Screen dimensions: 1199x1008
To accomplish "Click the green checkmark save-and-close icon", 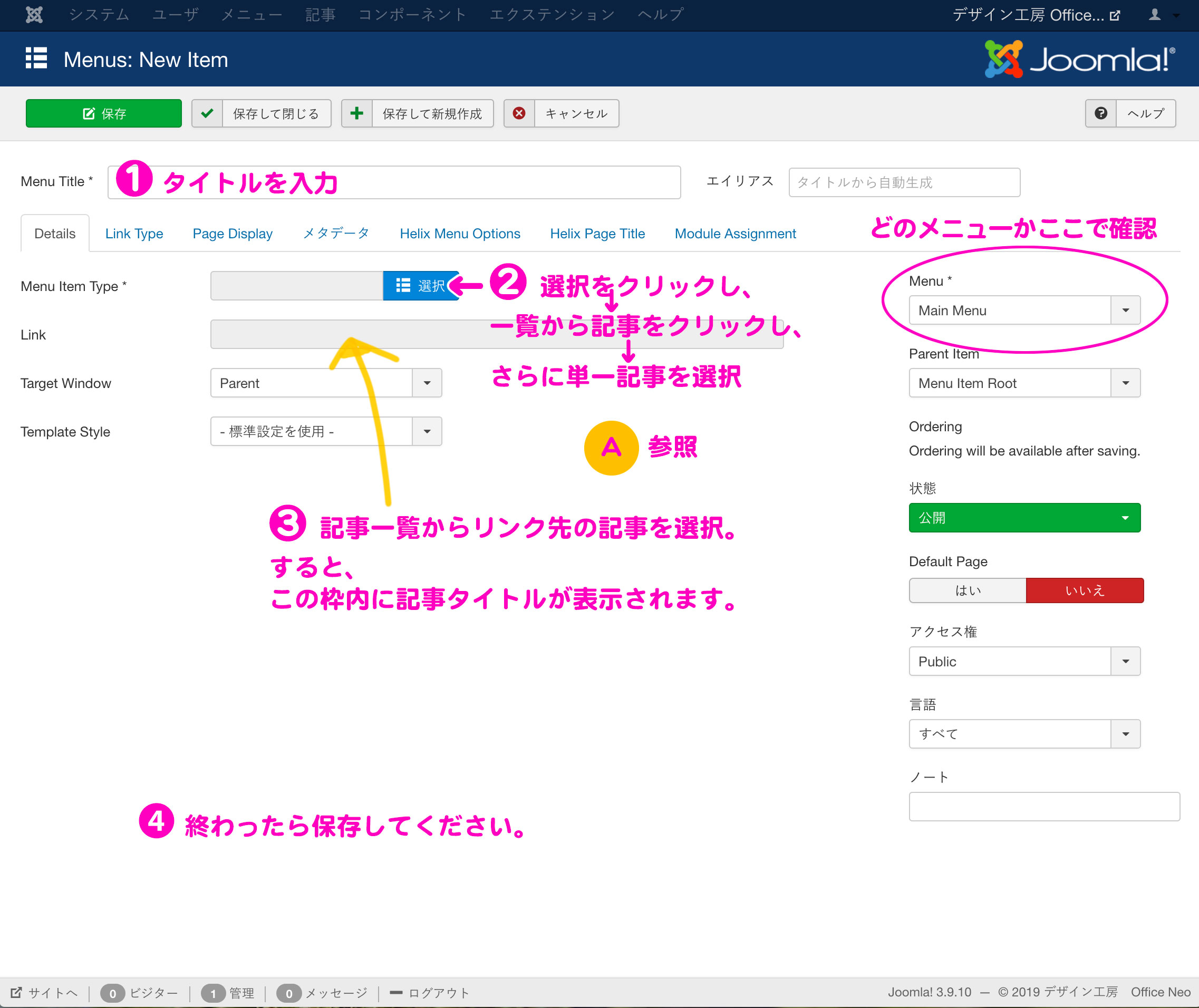I will (x=207, y=113).
